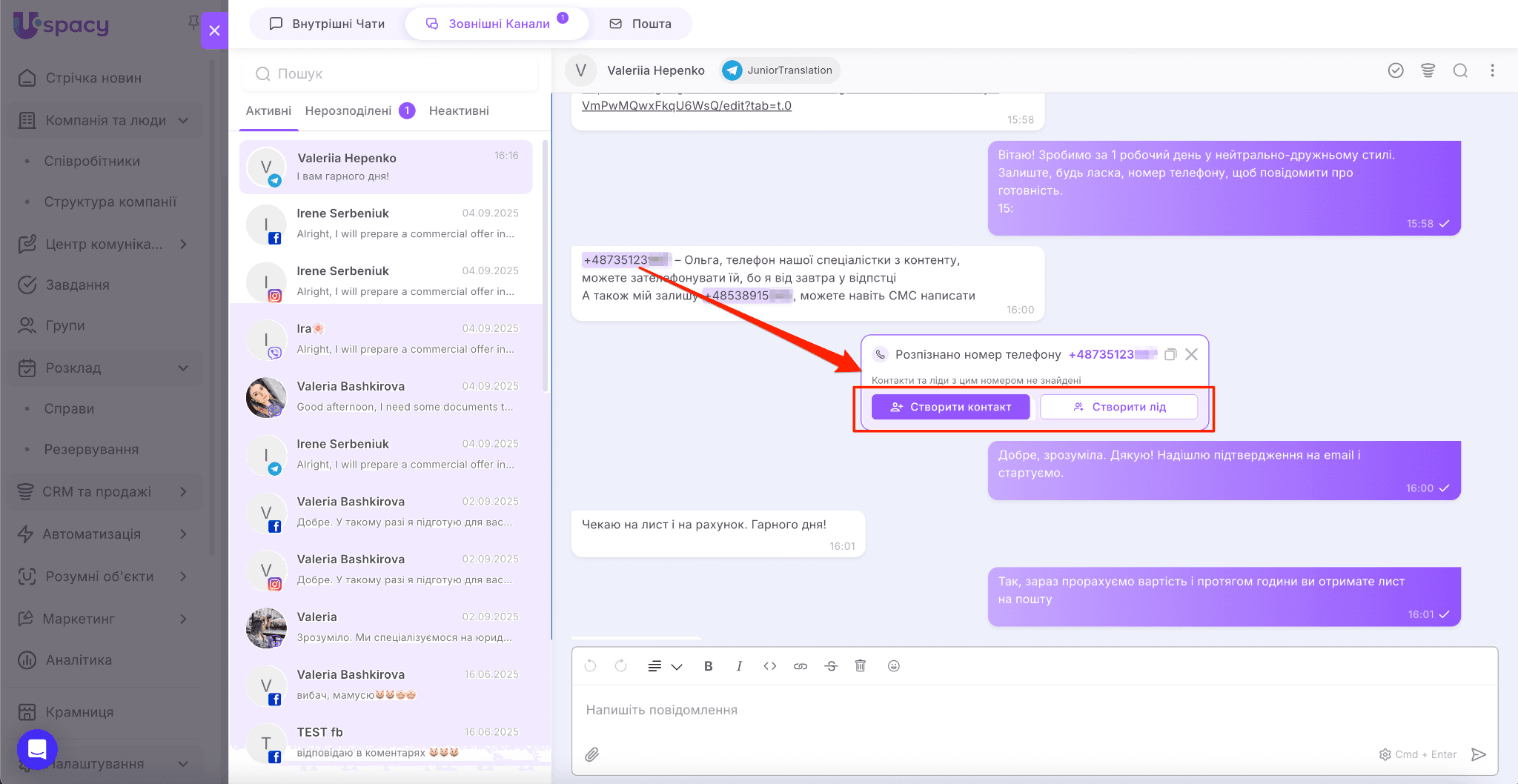Attach a file with the paperclip icon
Viewport: 1518px width, 784px height.
tap(591, 754)
